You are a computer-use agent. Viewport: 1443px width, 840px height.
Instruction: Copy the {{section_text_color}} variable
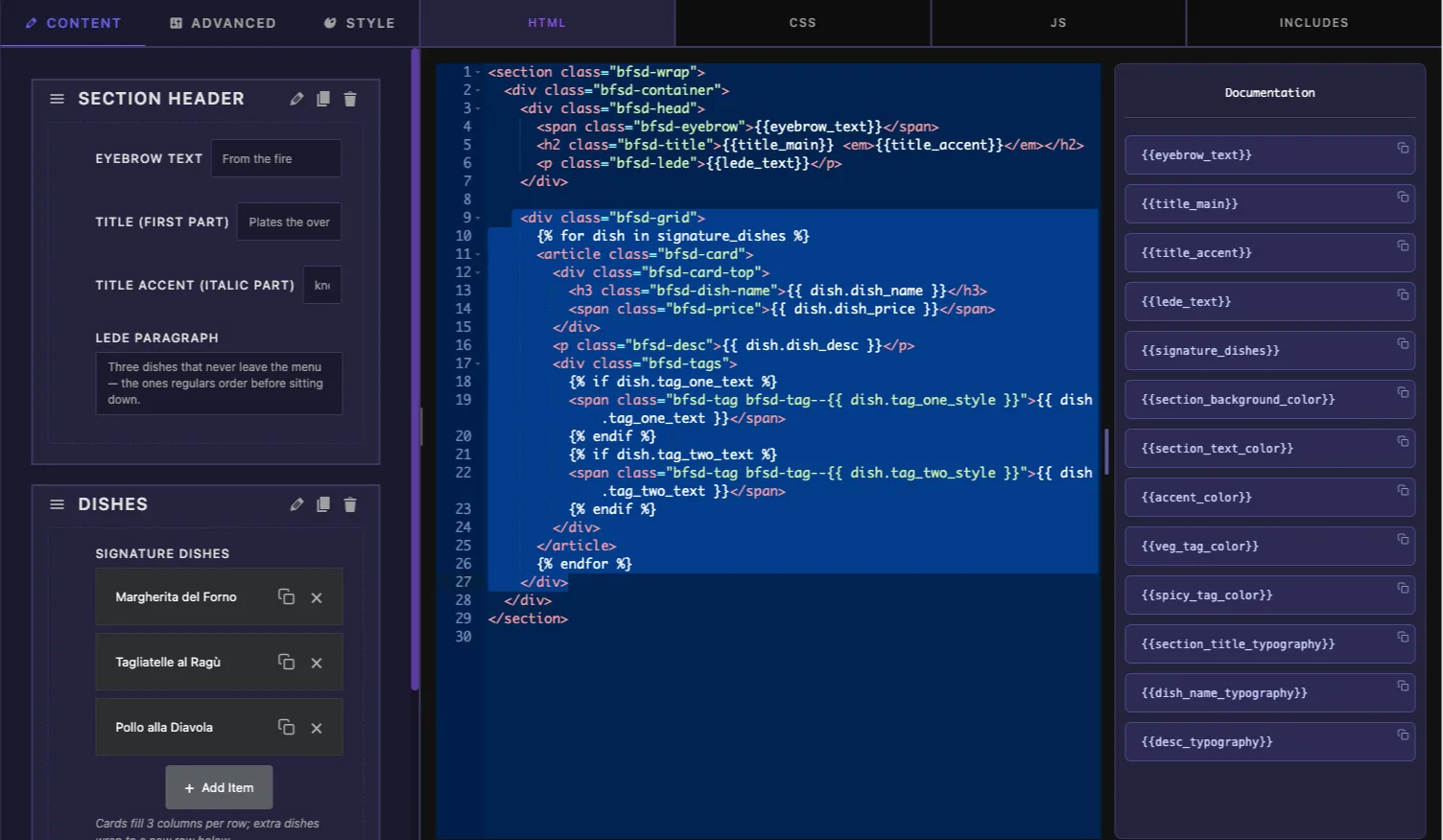coord(1403,441)
